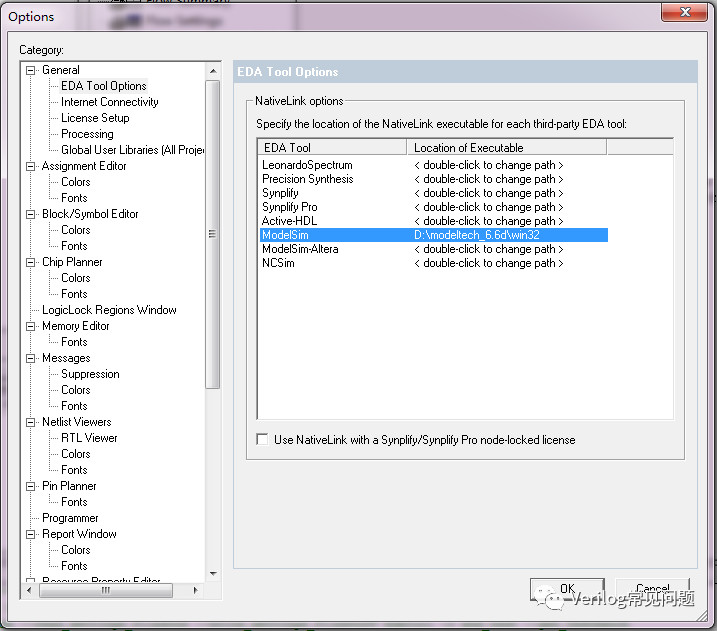Image resolution: width=717 pixels, height=631 pixels.
Task: Collapse the General category node
Action: coord(31,70)
